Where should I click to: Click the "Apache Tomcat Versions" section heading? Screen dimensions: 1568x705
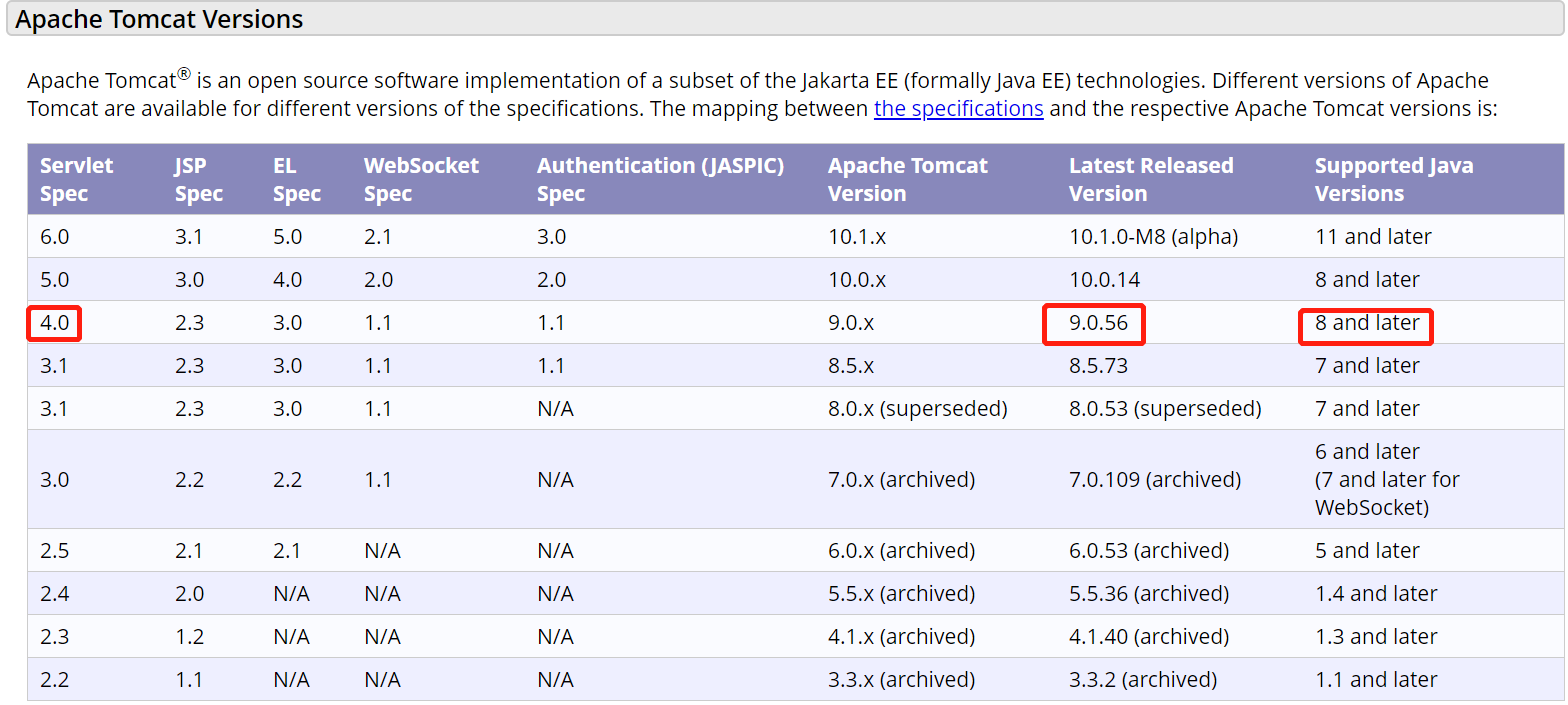click(x=160, y=19)
